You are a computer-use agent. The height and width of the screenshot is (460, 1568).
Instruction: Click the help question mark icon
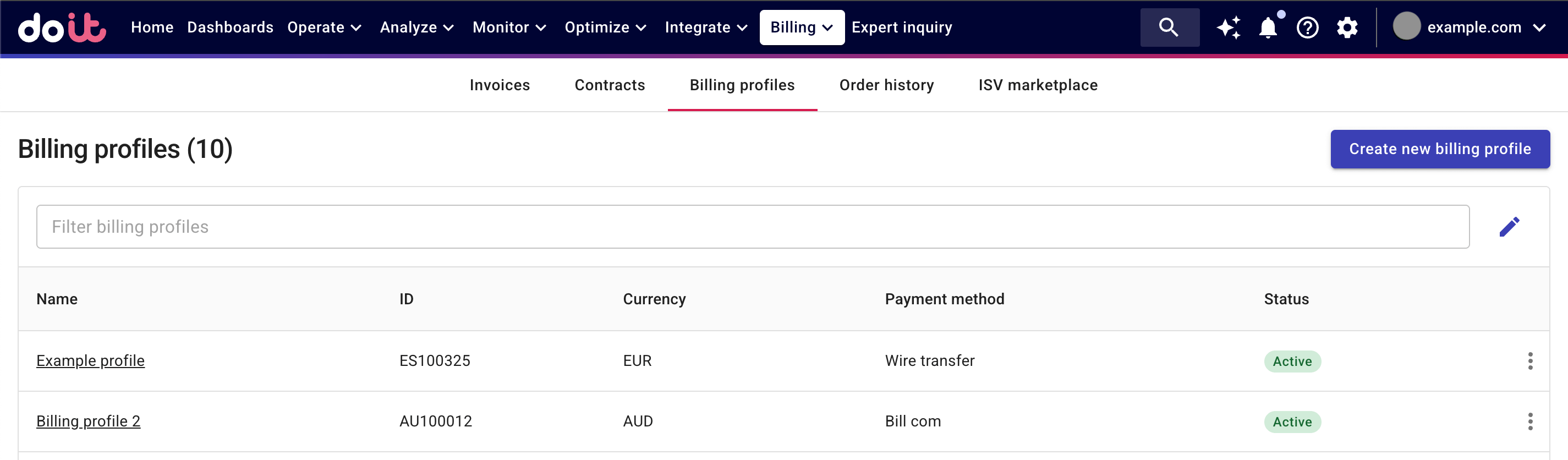(1307, 28)
